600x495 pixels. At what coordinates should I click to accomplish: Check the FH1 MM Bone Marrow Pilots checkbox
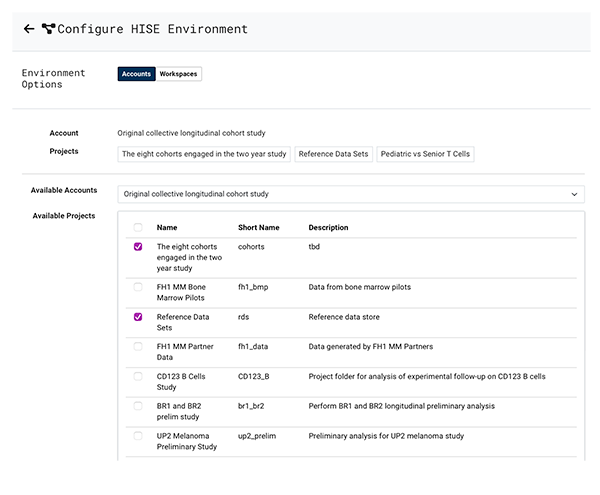(138, 287)
